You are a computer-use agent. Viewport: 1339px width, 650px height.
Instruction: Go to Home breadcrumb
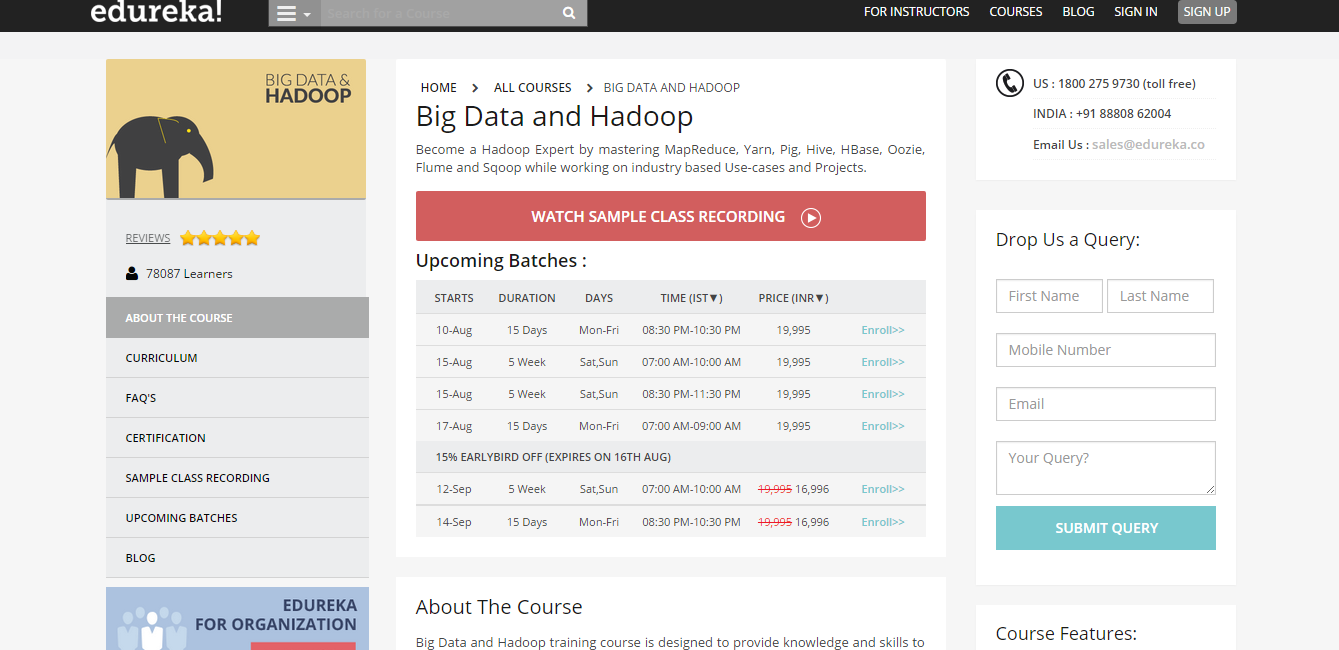[439, 88]
